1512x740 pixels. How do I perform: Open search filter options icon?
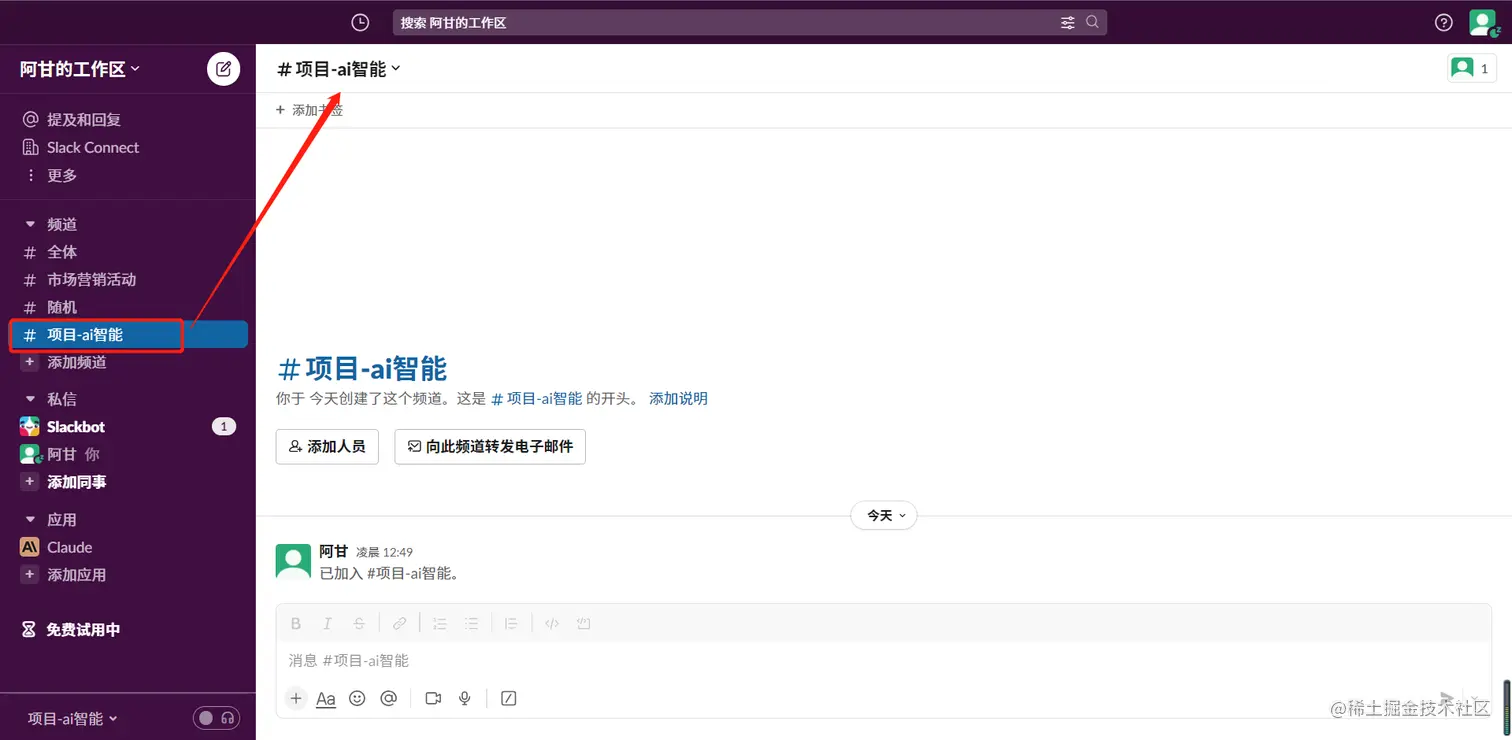point(1068,22)
